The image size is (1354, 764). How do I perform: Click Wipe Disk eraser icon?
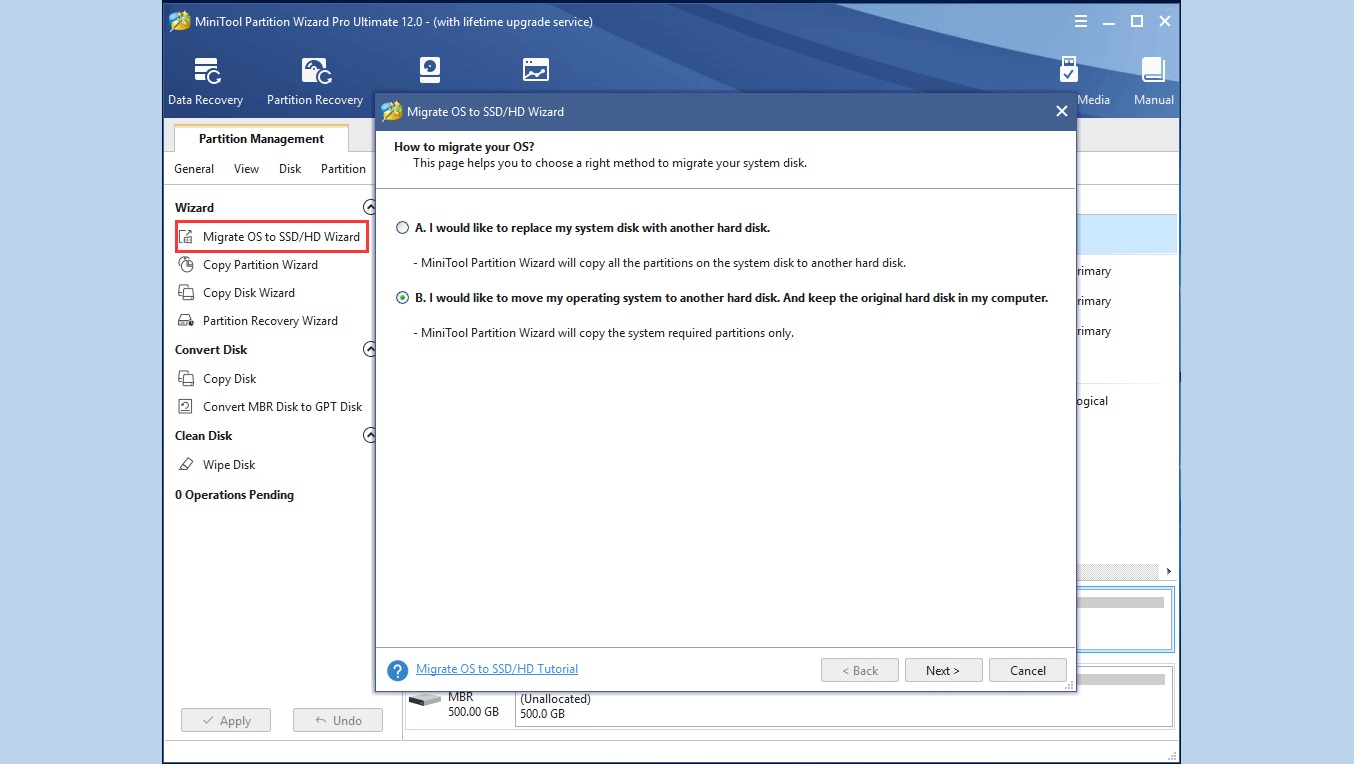coord(186,465)
